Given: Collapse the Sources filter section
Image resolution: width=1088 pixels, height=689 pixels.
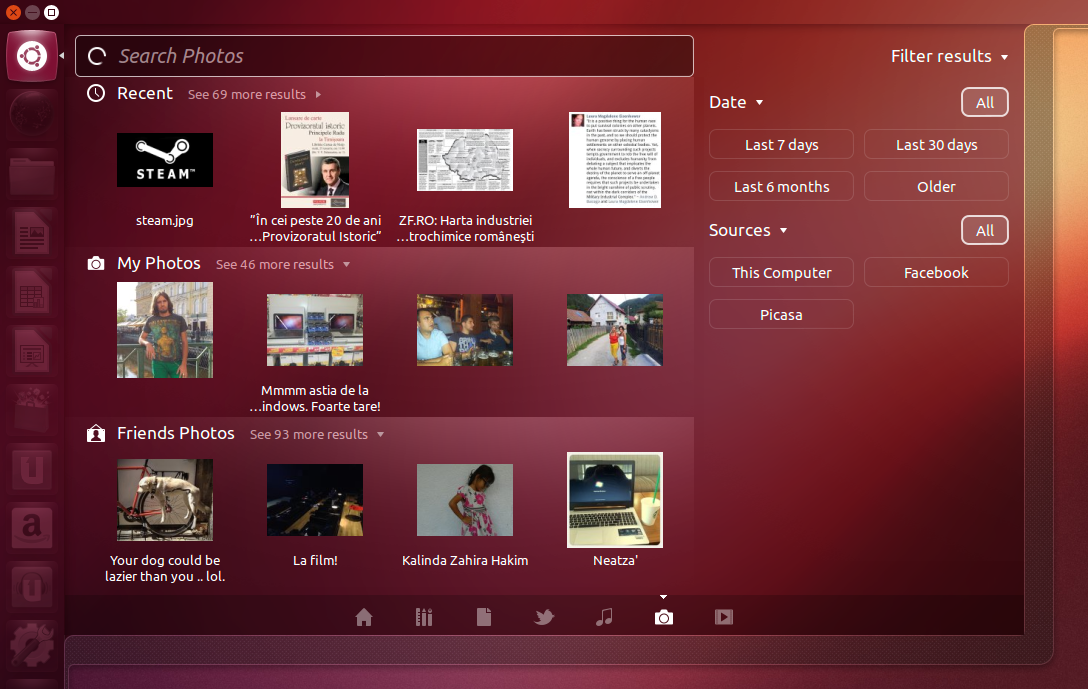Looking at the screenshot, I should tap(748, 230).
